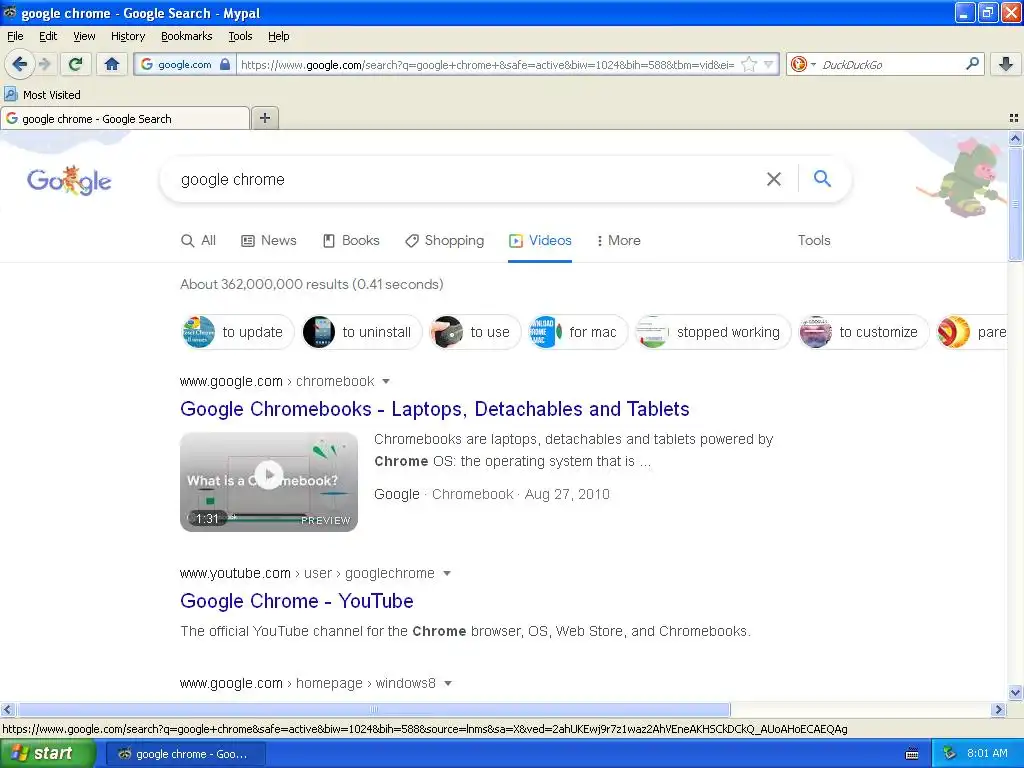The height and width of the screenshot is (768, 1024).
Task: Expand the More search categories menu
Action: (618, 240)
